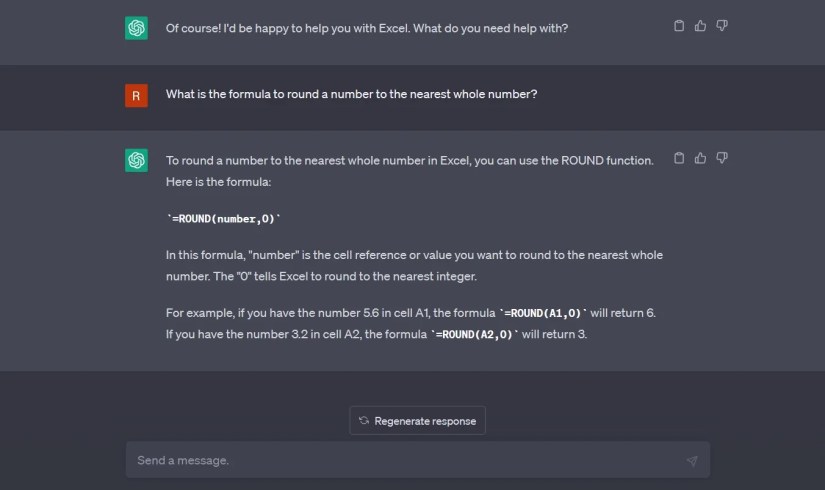Click the "Here is the formula:" text line
The height and width of the screenshot is (490, 825).
pyautogui.click(x=218, y=182)
